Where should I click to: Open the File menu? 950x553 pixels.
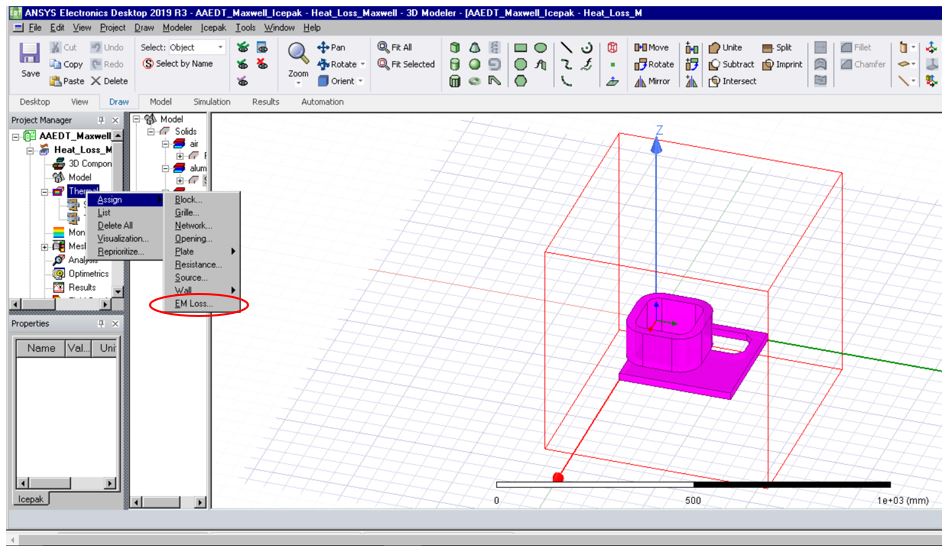(x=35, y=27)
